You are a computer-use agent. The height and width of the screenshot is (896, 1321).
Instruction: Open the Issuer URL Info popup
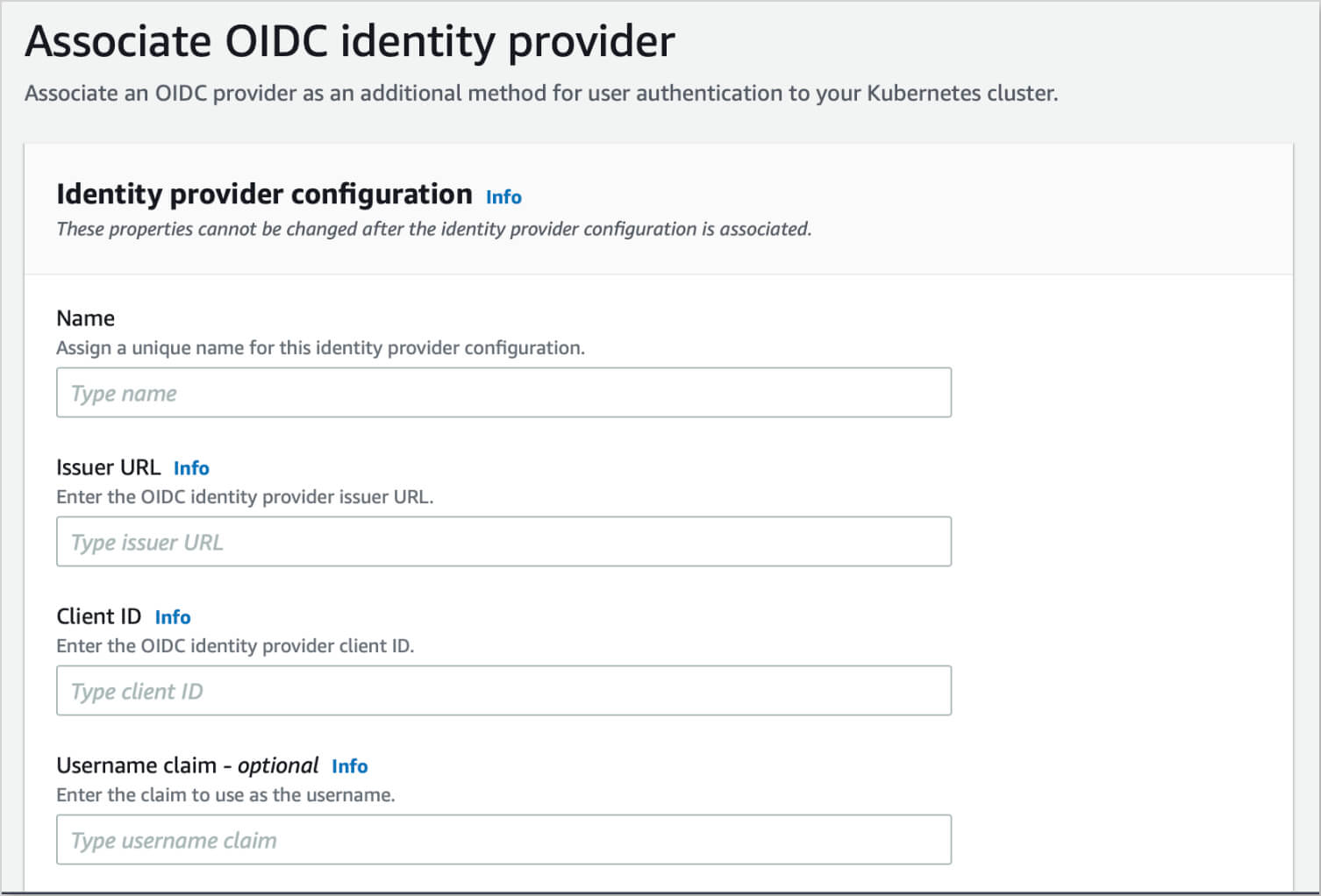tap(191, 468)
